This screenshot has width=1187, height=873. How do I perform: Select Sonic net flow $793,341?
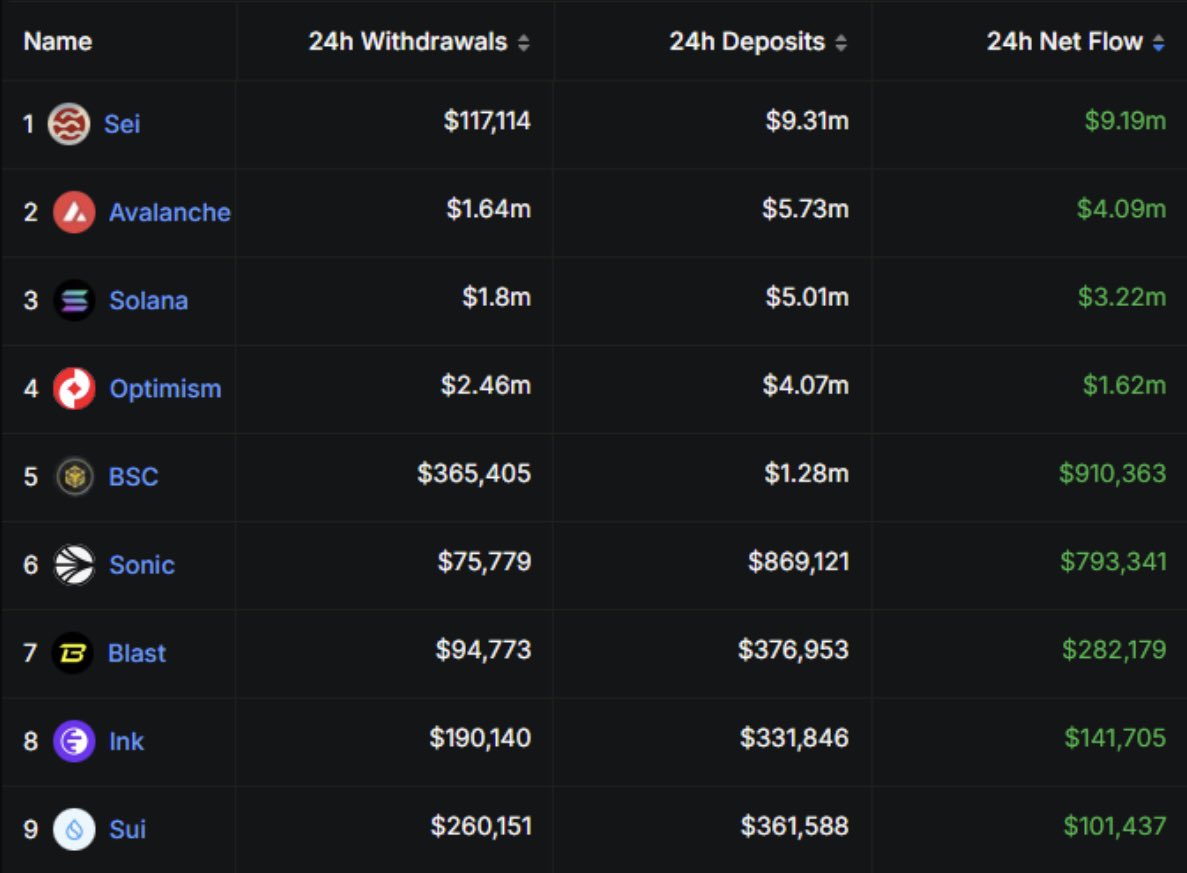1113,561
